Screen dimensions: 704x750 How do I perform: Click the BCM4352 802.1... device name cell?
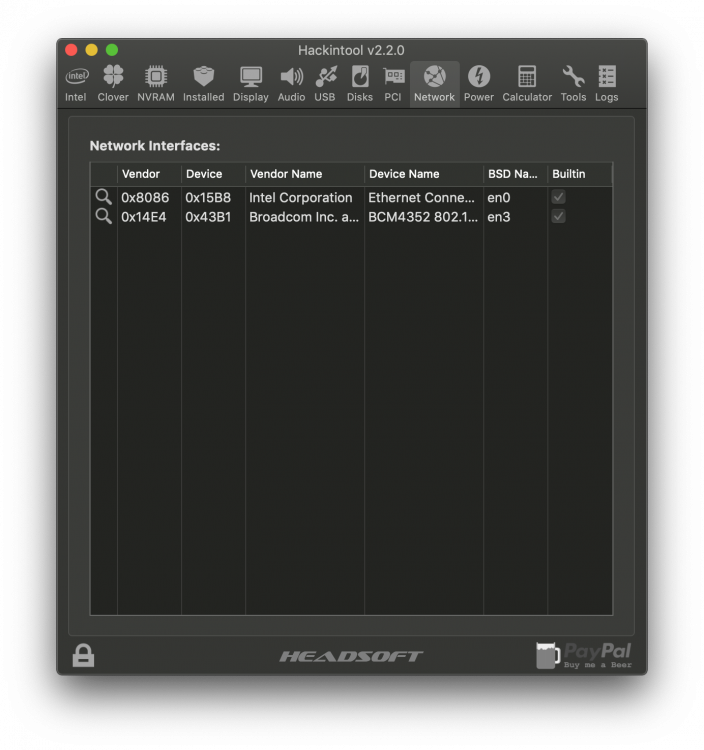pos(423,217)
